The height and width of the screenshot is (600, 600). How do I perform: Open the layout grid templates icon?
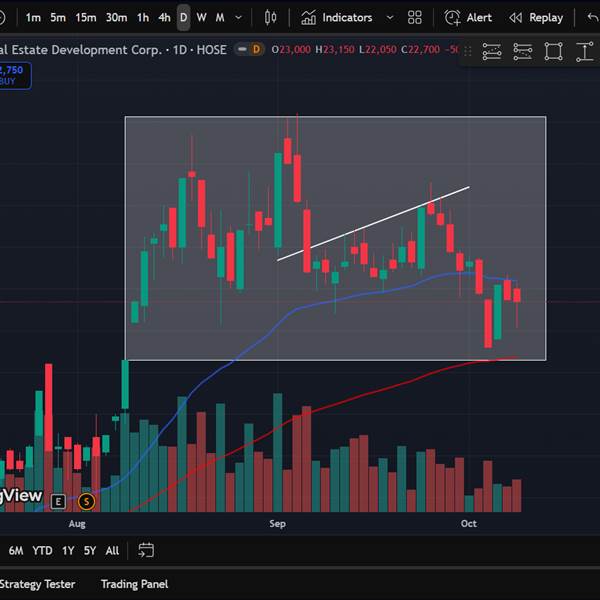(x=414, y=18)
